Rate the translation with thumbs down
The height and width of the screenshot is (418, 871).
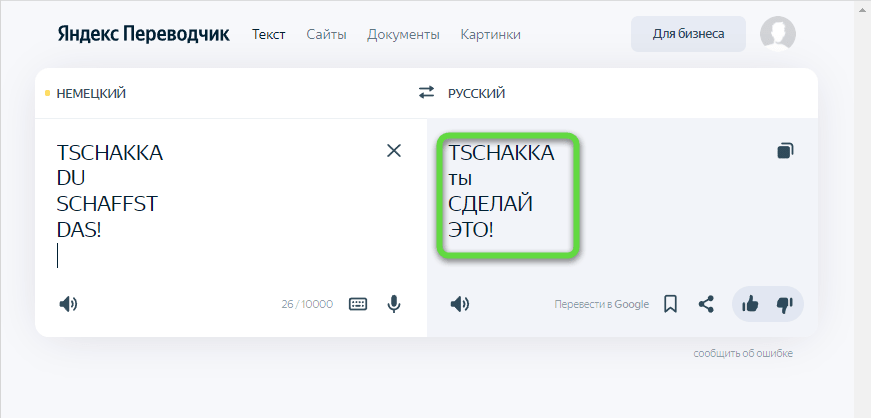785,304
